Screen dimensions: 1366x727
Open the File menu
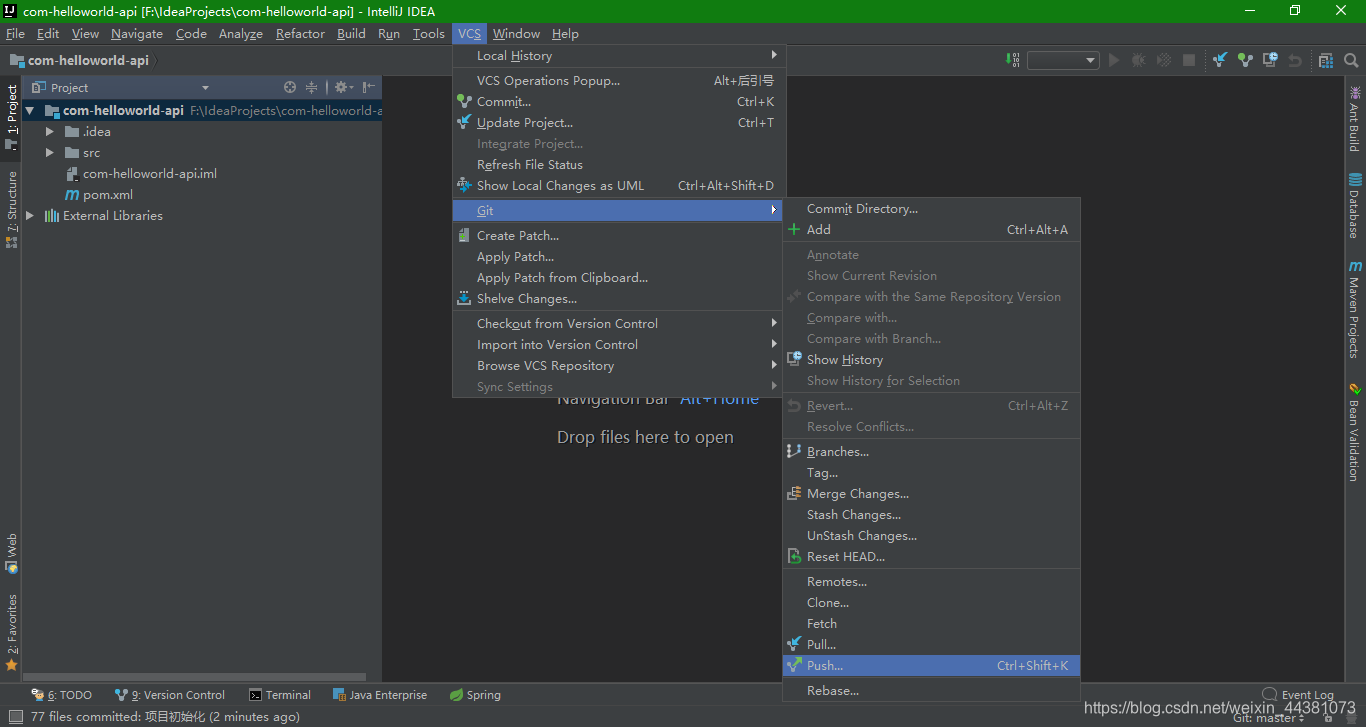15,34
